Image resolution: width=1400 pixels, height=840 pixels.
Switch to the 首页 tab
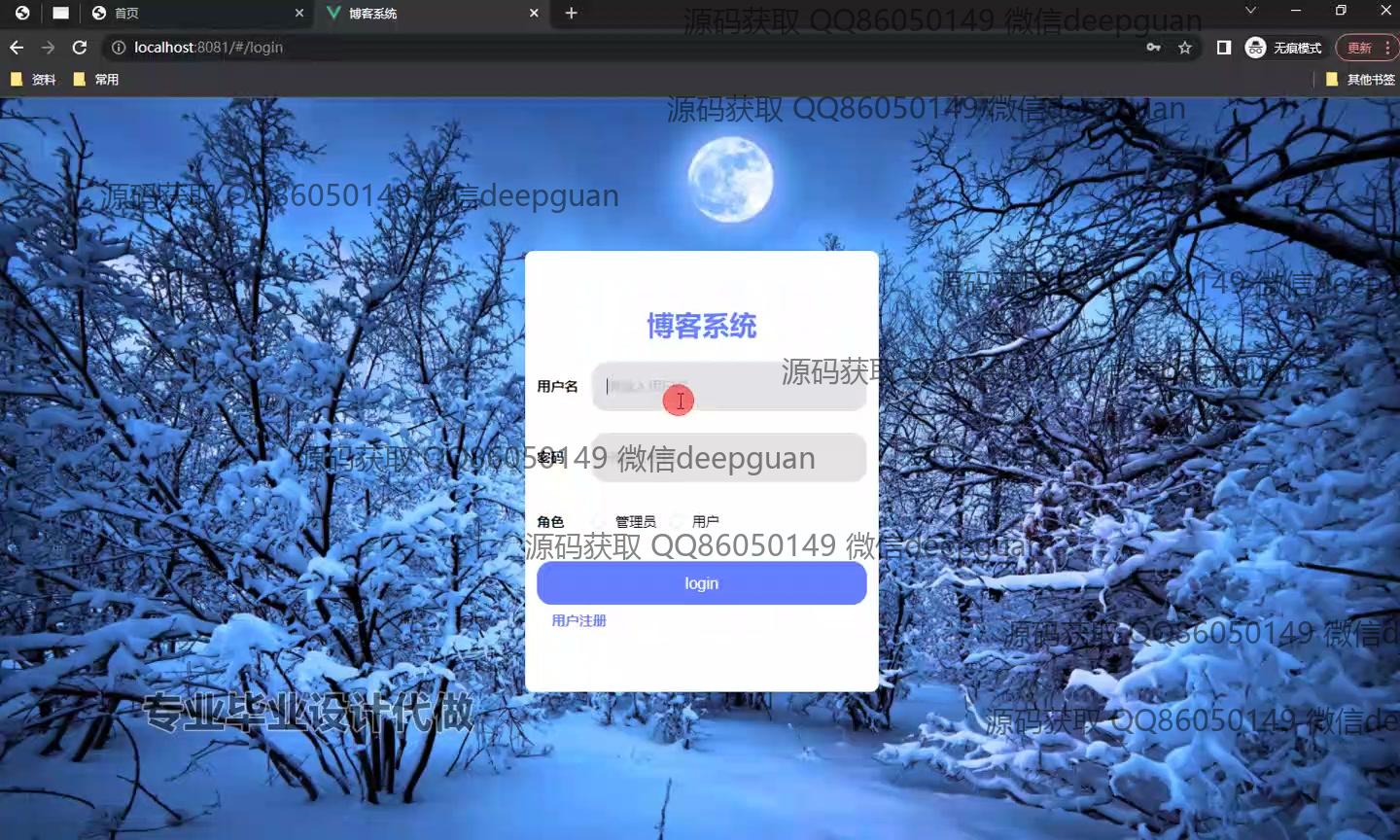pos(194,13)
